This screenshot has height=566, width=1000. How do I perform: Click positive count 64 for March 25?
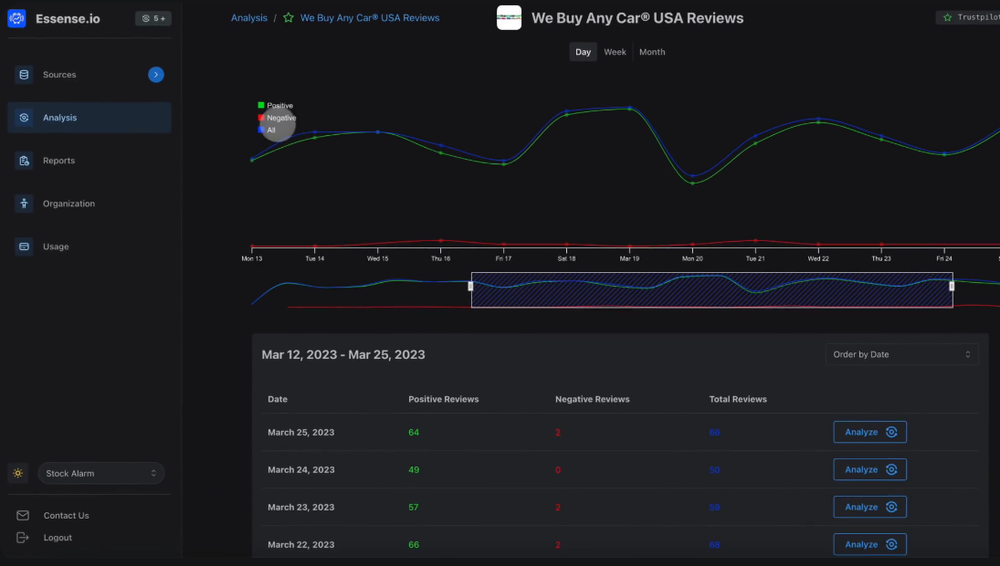(x=414, y=432)
